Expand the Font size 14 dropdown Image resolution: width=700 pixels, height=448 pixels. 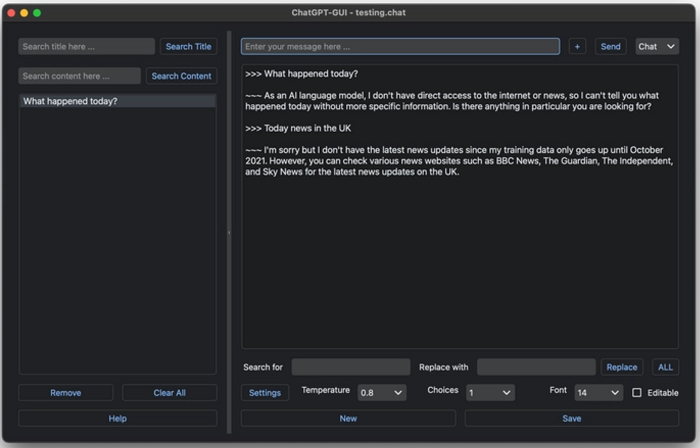click(598, 393)
